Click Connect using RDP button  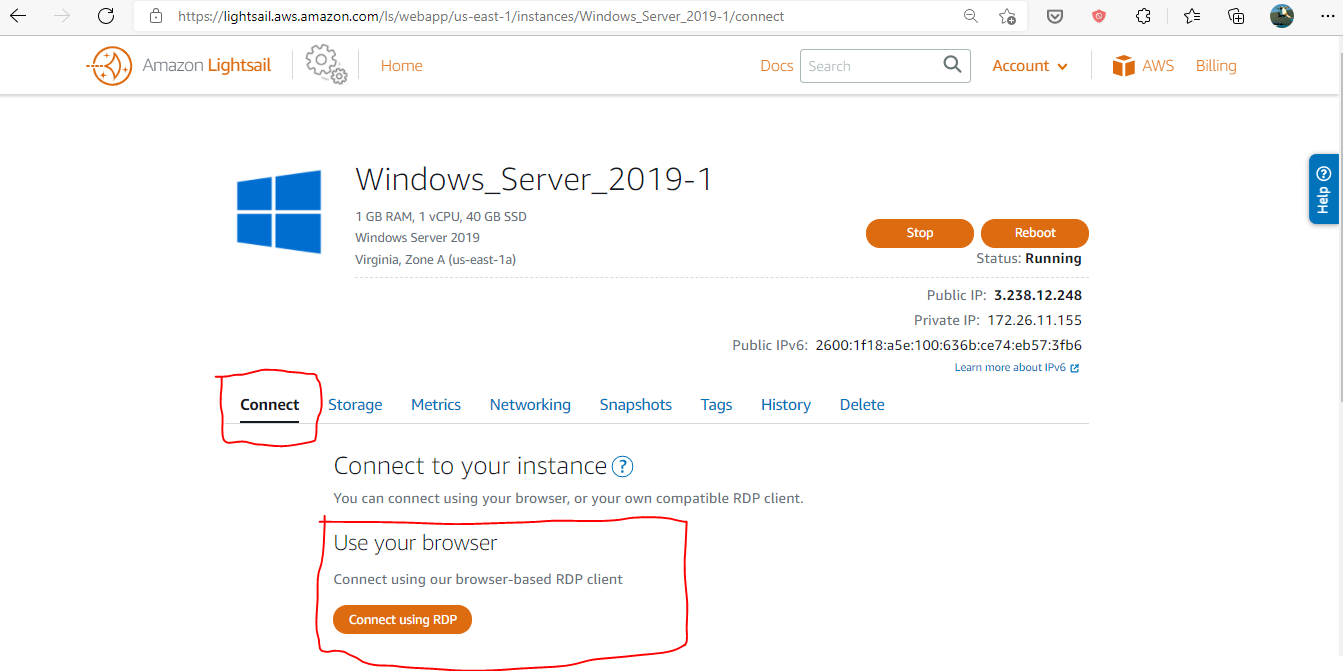tap(403, 620)
